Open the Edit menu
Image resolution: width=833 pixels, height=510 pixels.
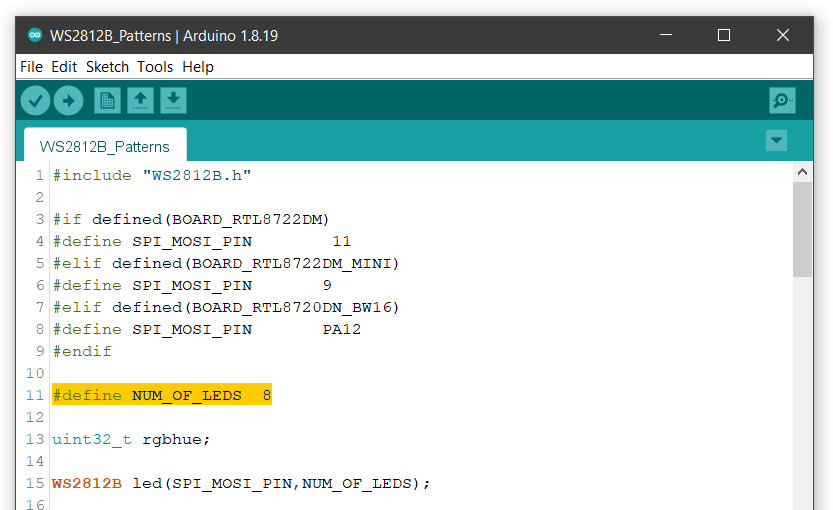[64, 67]
